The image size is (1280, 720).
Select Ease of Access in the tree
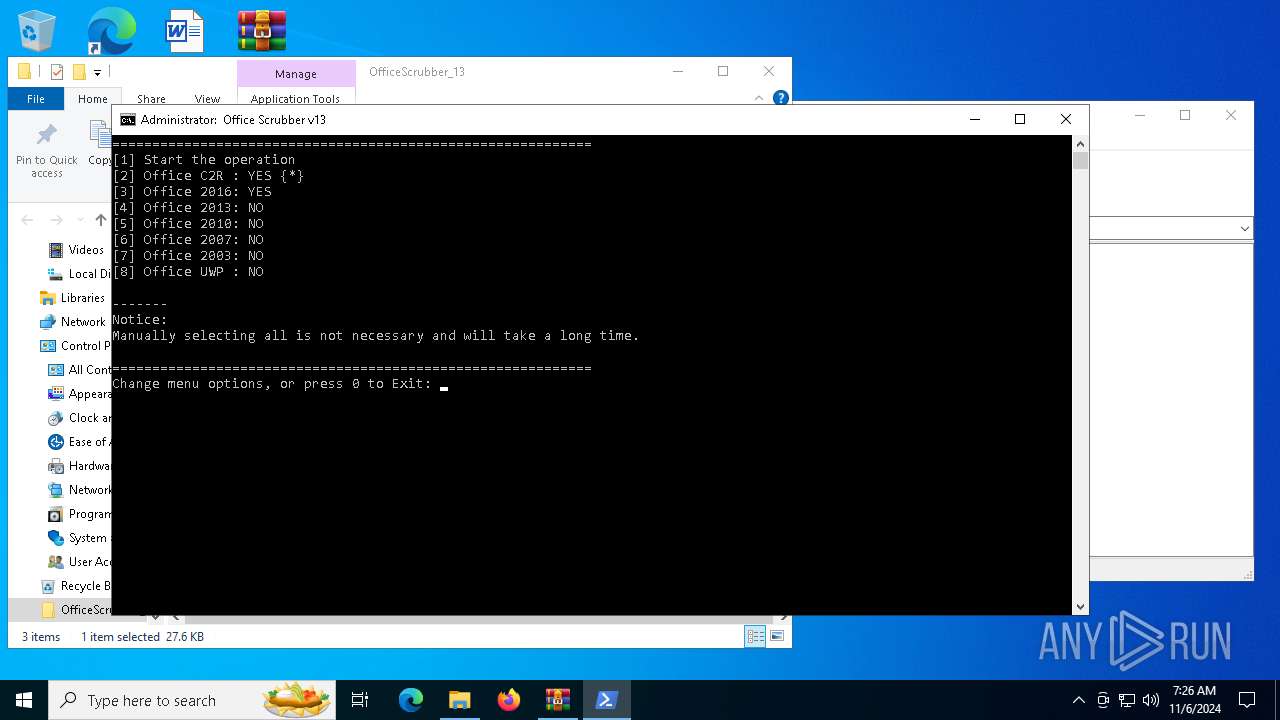point(80,442)
